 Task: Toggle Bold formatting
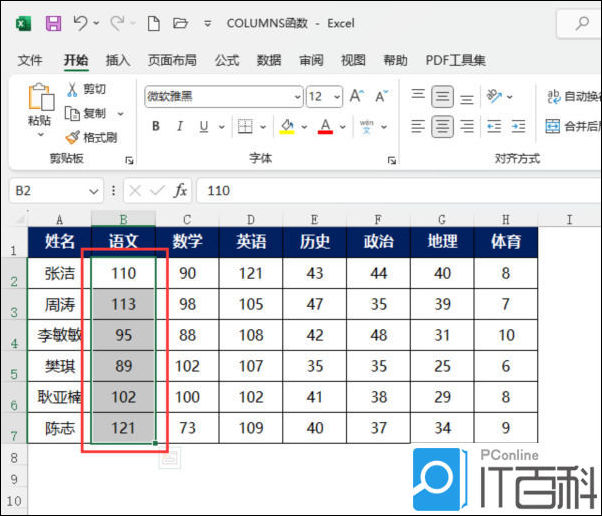coord(156,126)
